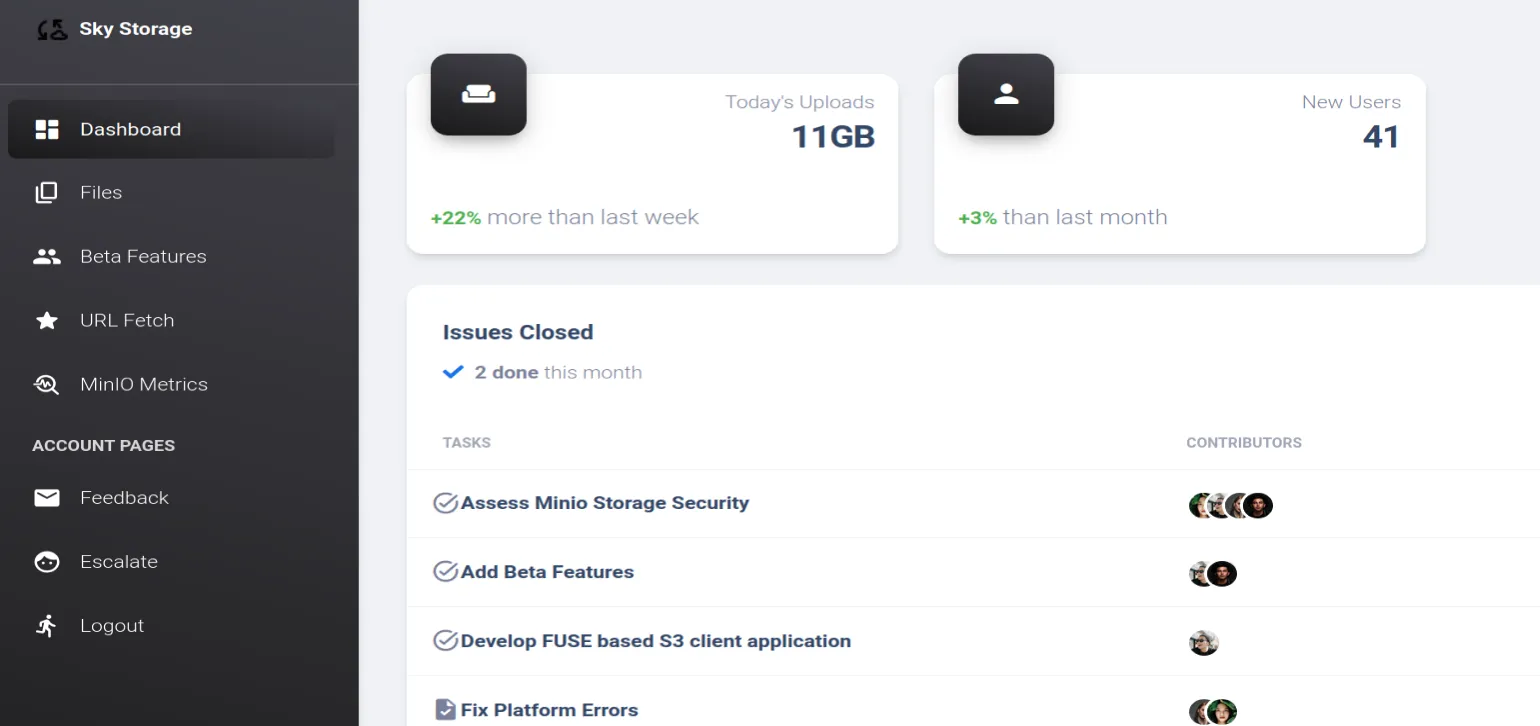Viewport: 1540px width, 726px height.
Task: Click the Dashboard grid icon
Action: pos(47,129)
